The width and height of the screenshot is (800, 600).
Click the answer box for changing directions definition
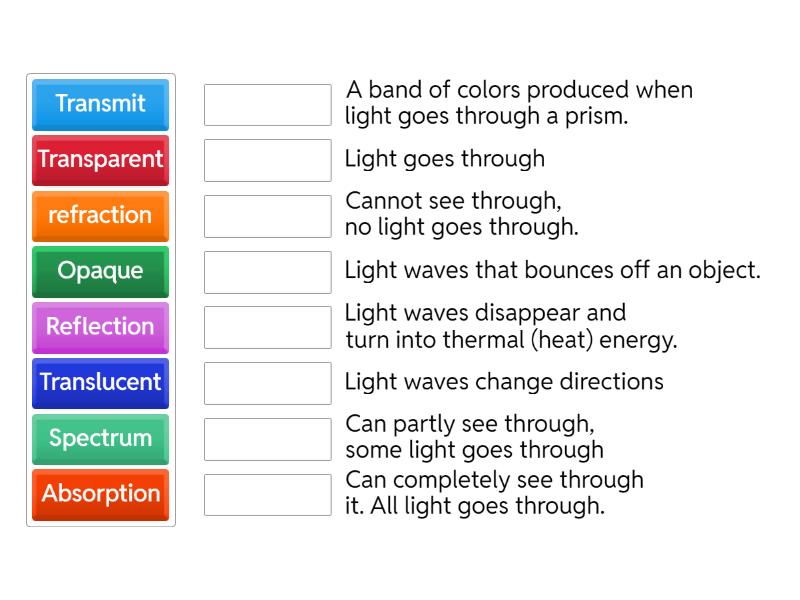(x=267, y=382)
